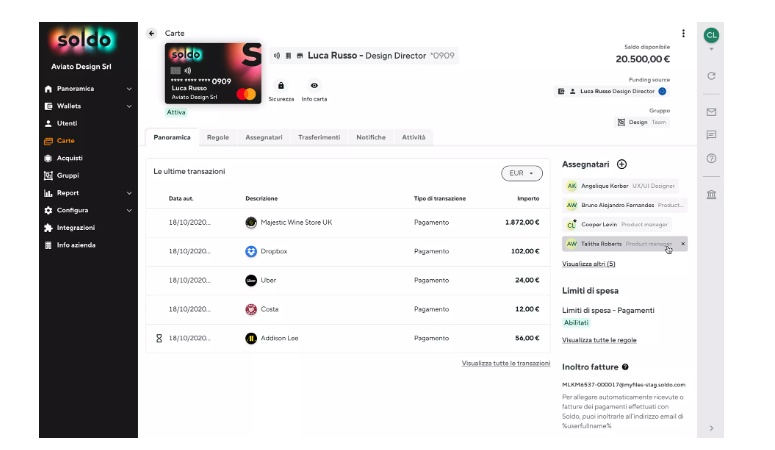Click Visualizza tutte le transazioni link
Image resolution: width=775 pixels, height=450 pixels.
point(505,363)
